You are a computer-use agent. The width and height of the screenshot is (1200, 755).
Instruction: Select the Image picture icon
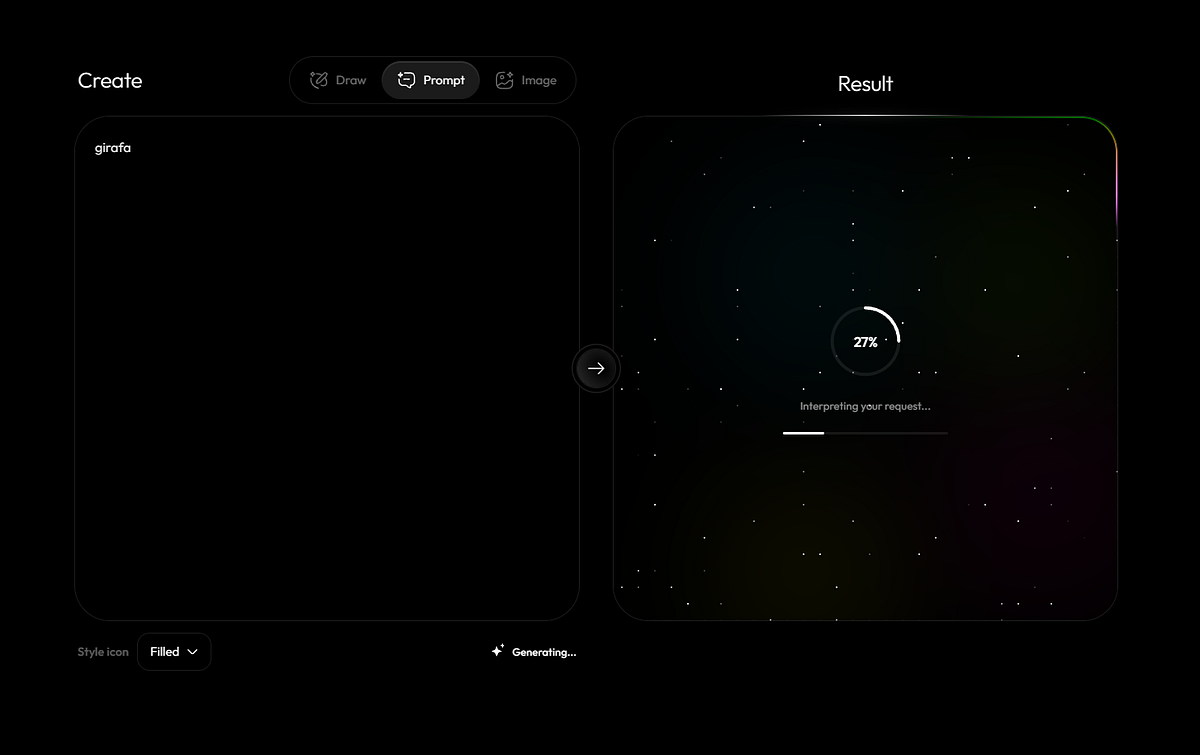point(504,80)
